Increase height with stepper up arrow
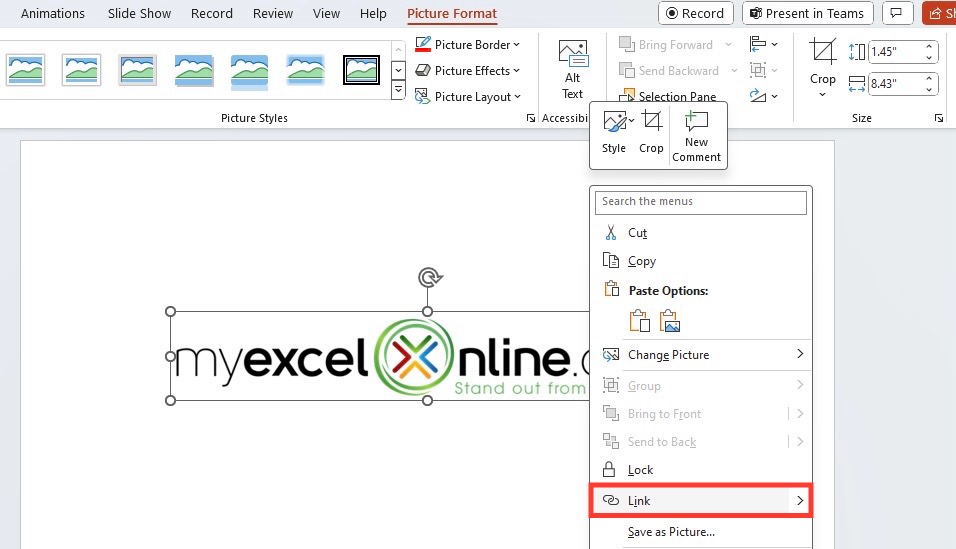Screen dimensions: 956x549 click(x=929, y=46)
